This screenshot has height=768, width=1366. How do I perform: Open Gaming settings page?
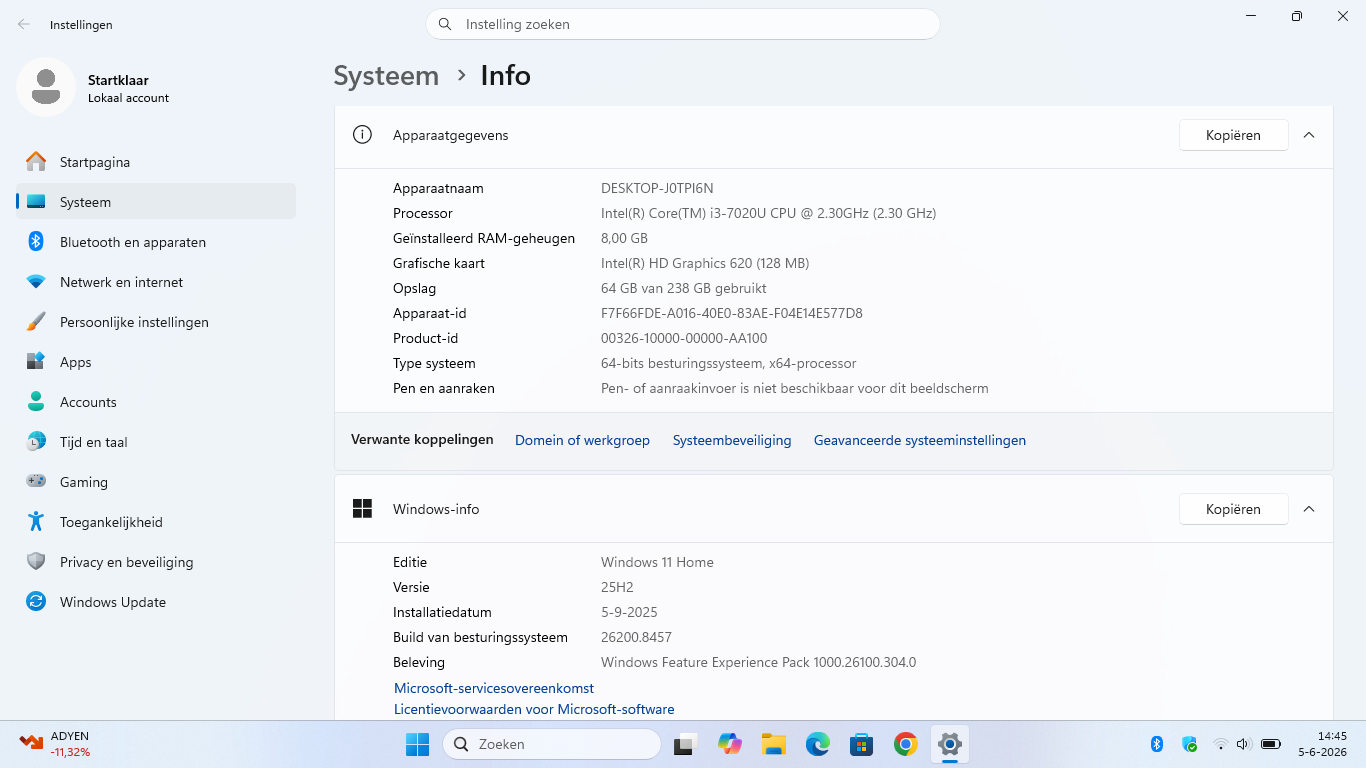click(156, 482)
